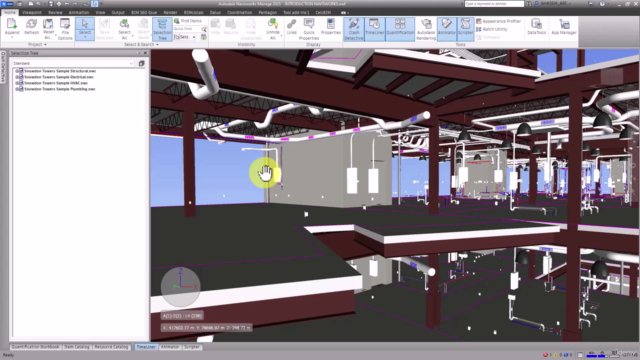Open the Find Items window
Screen dimensions: 640x360
pos(188,21)
